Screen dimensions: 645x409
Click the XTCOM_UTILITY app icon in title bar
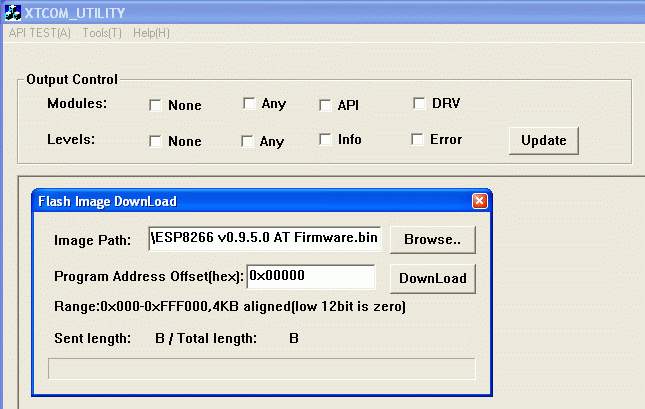coord(13,12)
